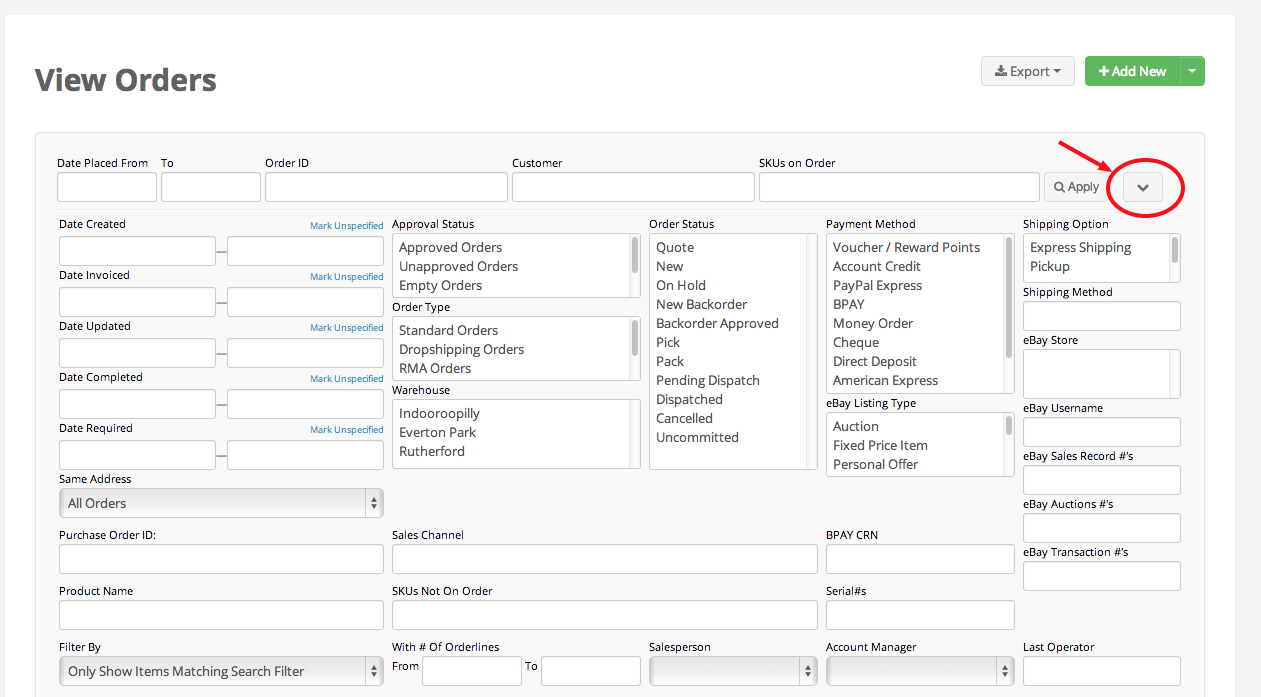The width and height of the screenshot is (1261, 697).
Task: Select Pending Dispatch order status
Action: coord(708,380)
